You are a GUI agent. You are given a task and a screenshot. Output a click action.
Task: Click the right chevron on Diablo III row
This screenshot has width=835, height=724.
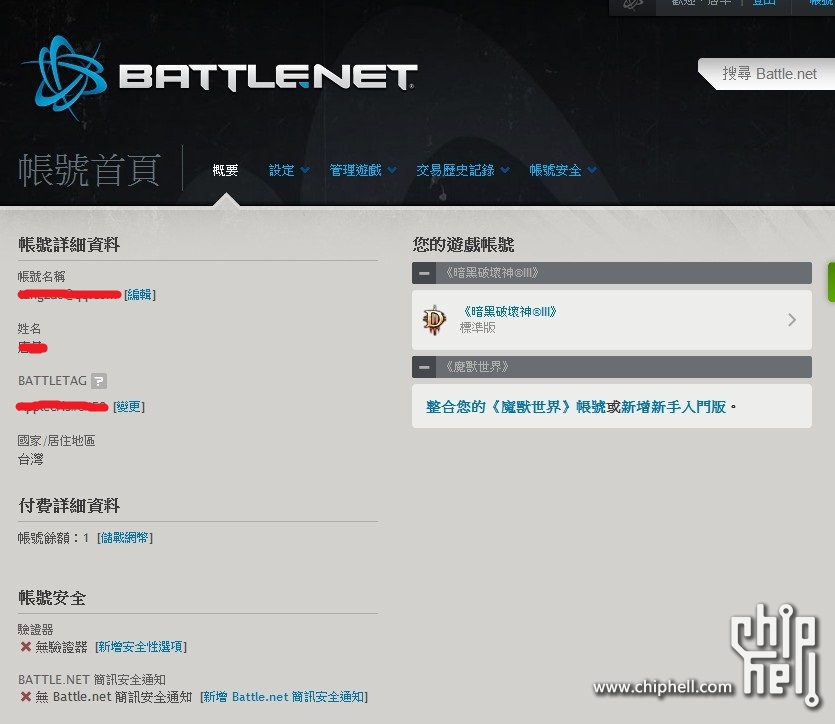pyautogui.click(x=792, y=319)
